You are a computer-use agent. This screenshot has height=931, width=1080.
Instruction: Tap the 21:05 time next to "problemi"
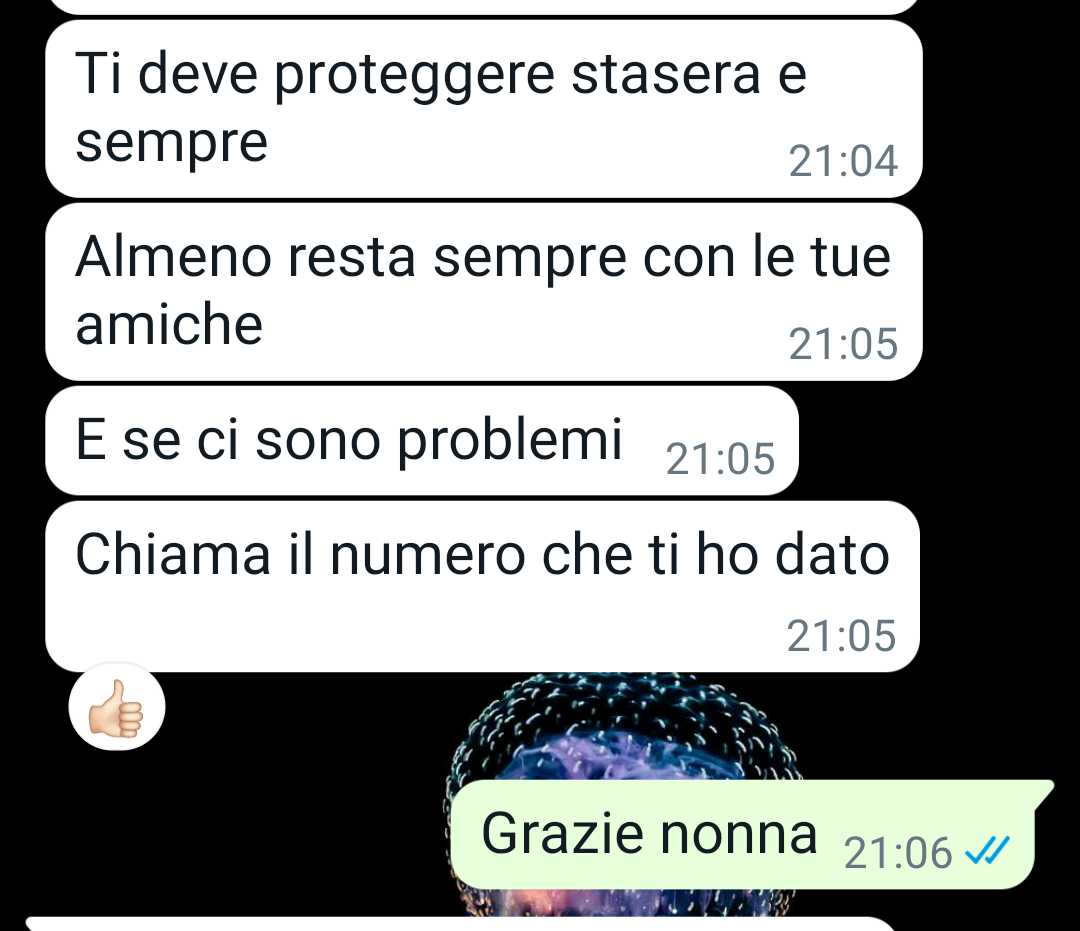(x=720, y=459)
